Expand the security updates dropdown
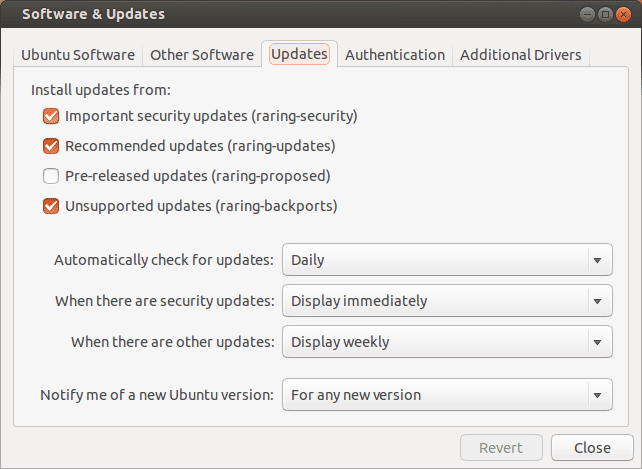Screen dimensions: 642x469 446,301
